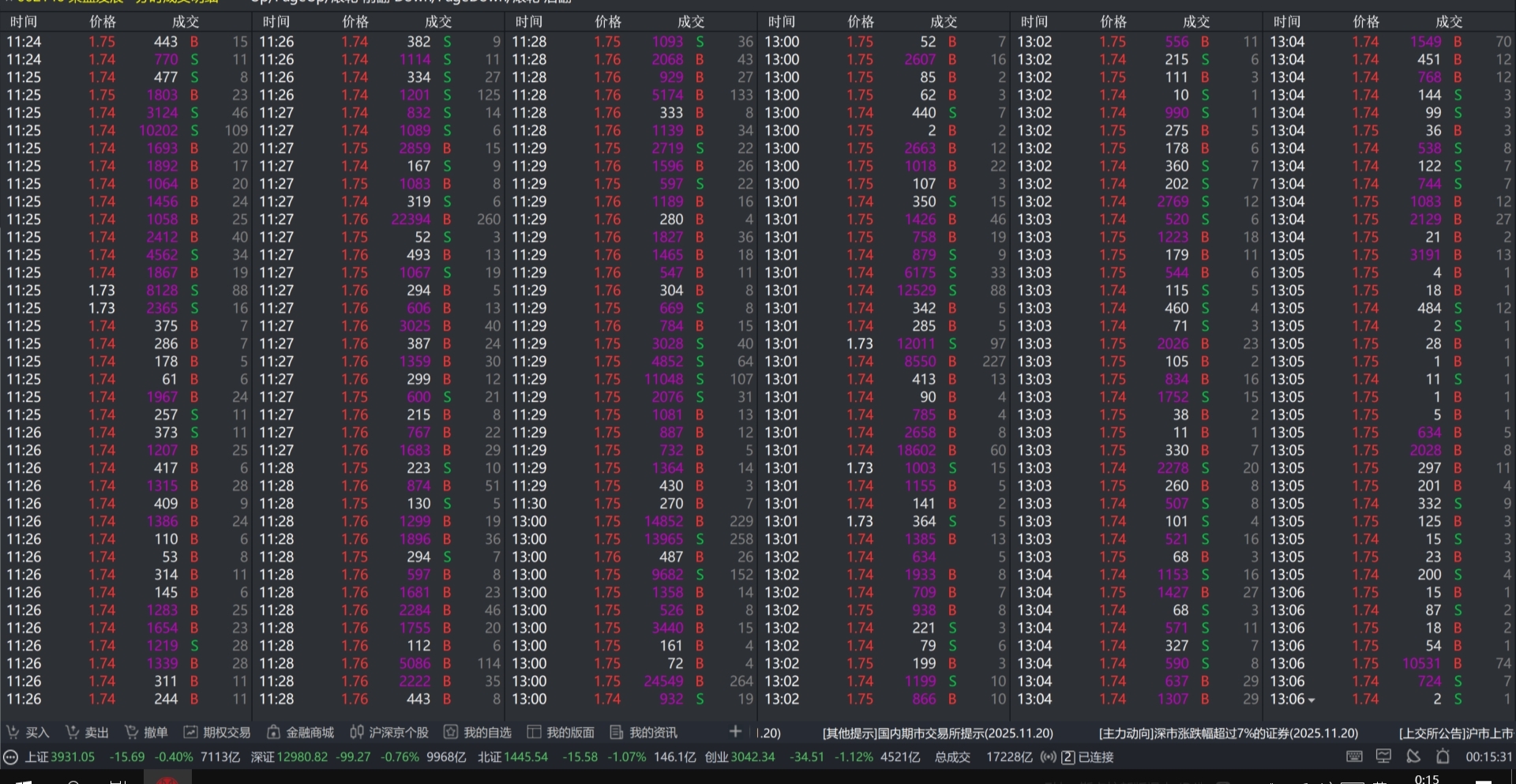
Task: Click the signal broadcast icon beside 已连接
Action: (1048, 757)
